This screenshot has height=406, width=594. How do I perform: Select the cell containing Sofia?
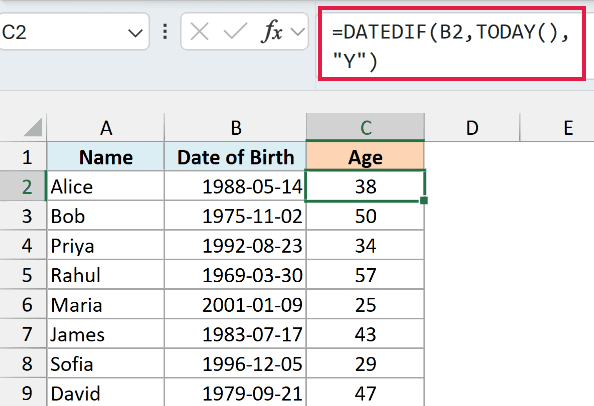click(106, 363)
